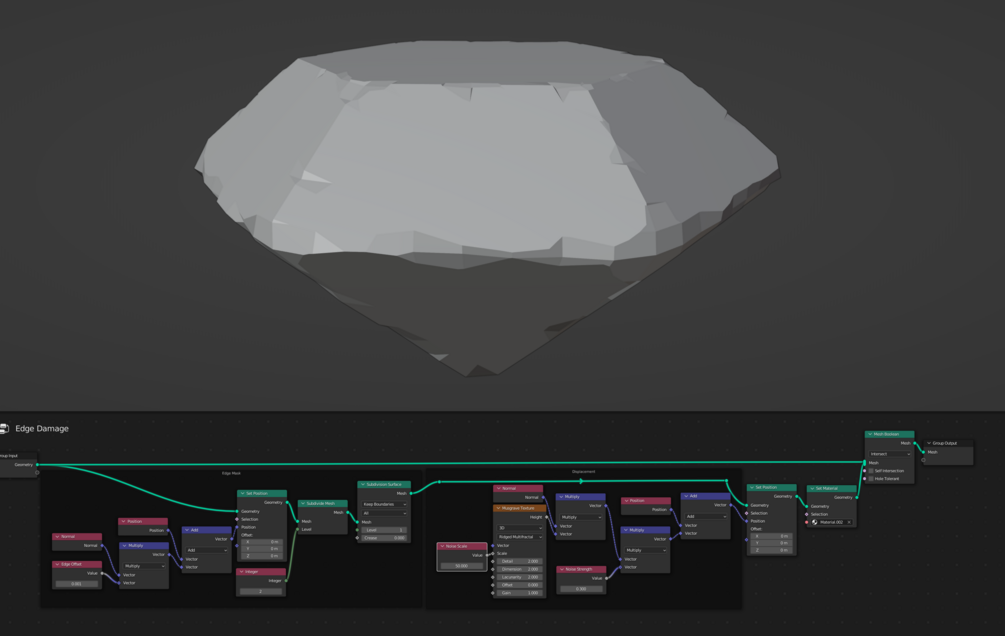Click the material sphere icon in Set Material
The image size is (1005, 636).
[x=815, y=523]
